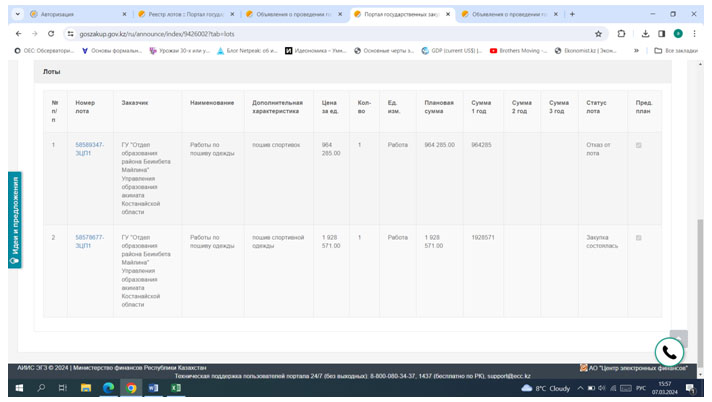Open File Explorer from the taskbar
Image resolution: width=712 pixels, height=402 pixels.
pos(85,388)
